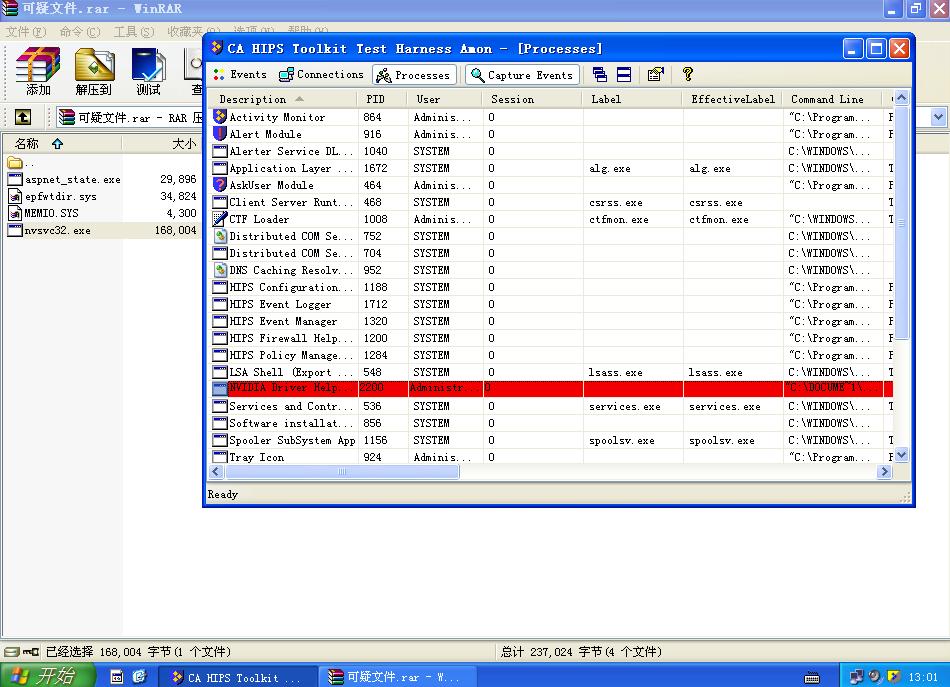This screenshot has height=687, width=950.
Task: Open WinRAR Tools (工具) menu
Action: [134, 32]
